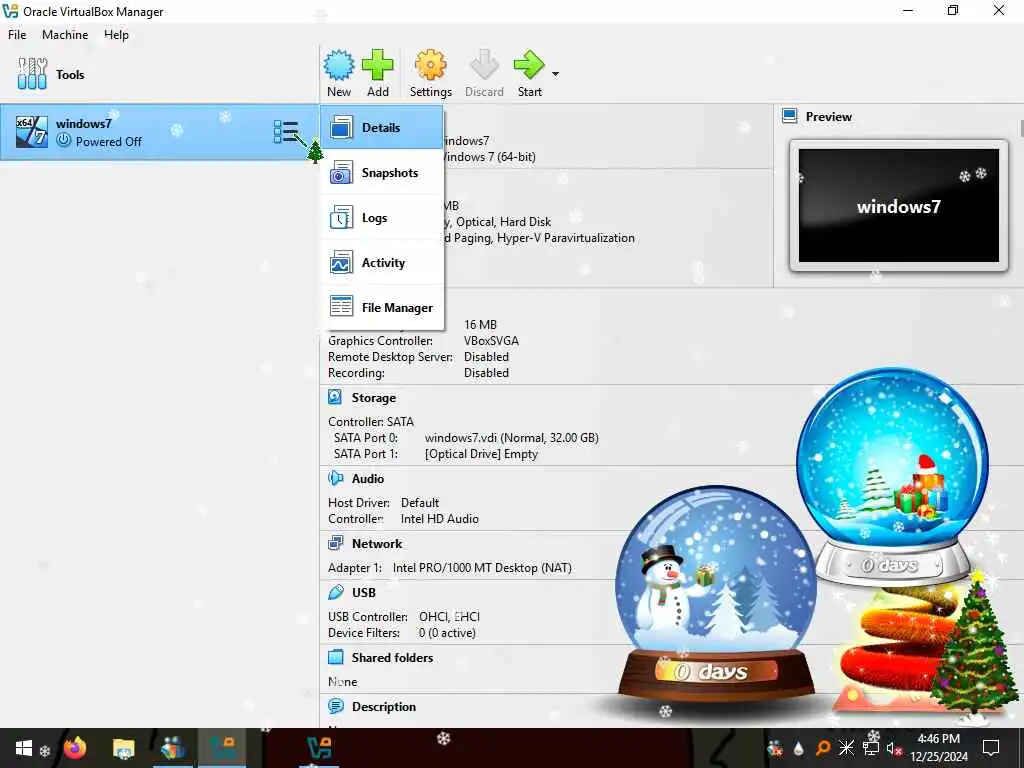Viewport: 1024px width, 768px height.
Task: Open the Start button dropdown arrow
Action: click(555, 74)
